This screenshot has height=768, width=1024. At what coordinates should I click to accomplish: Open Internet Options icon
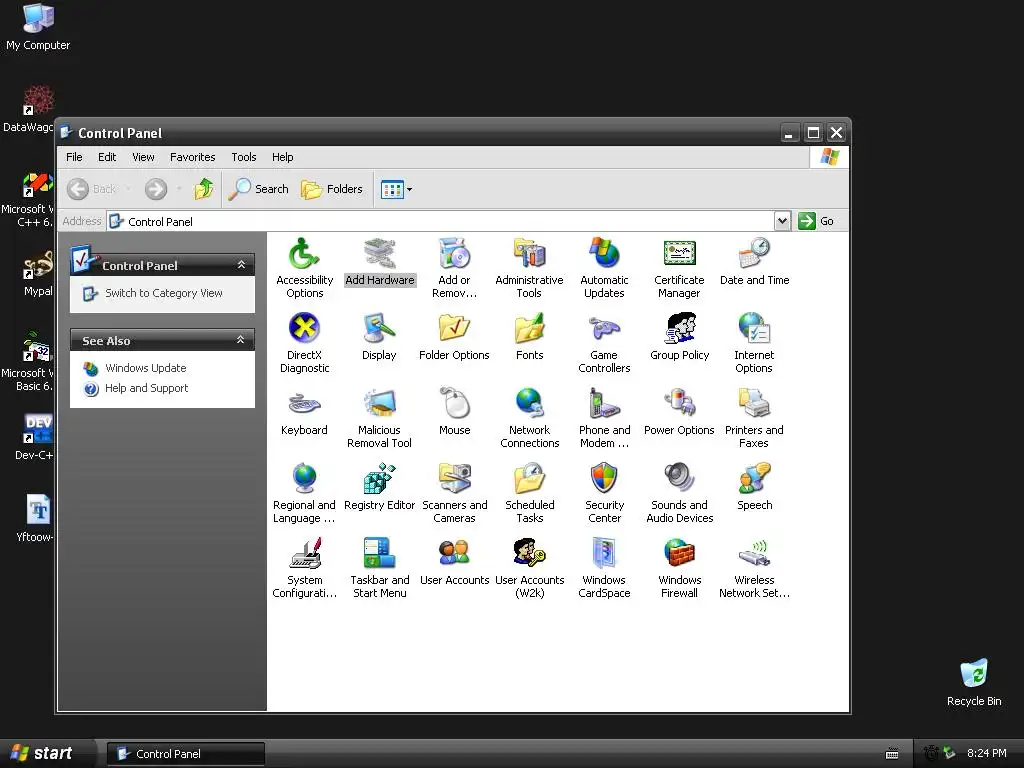[x=754, y=343]
